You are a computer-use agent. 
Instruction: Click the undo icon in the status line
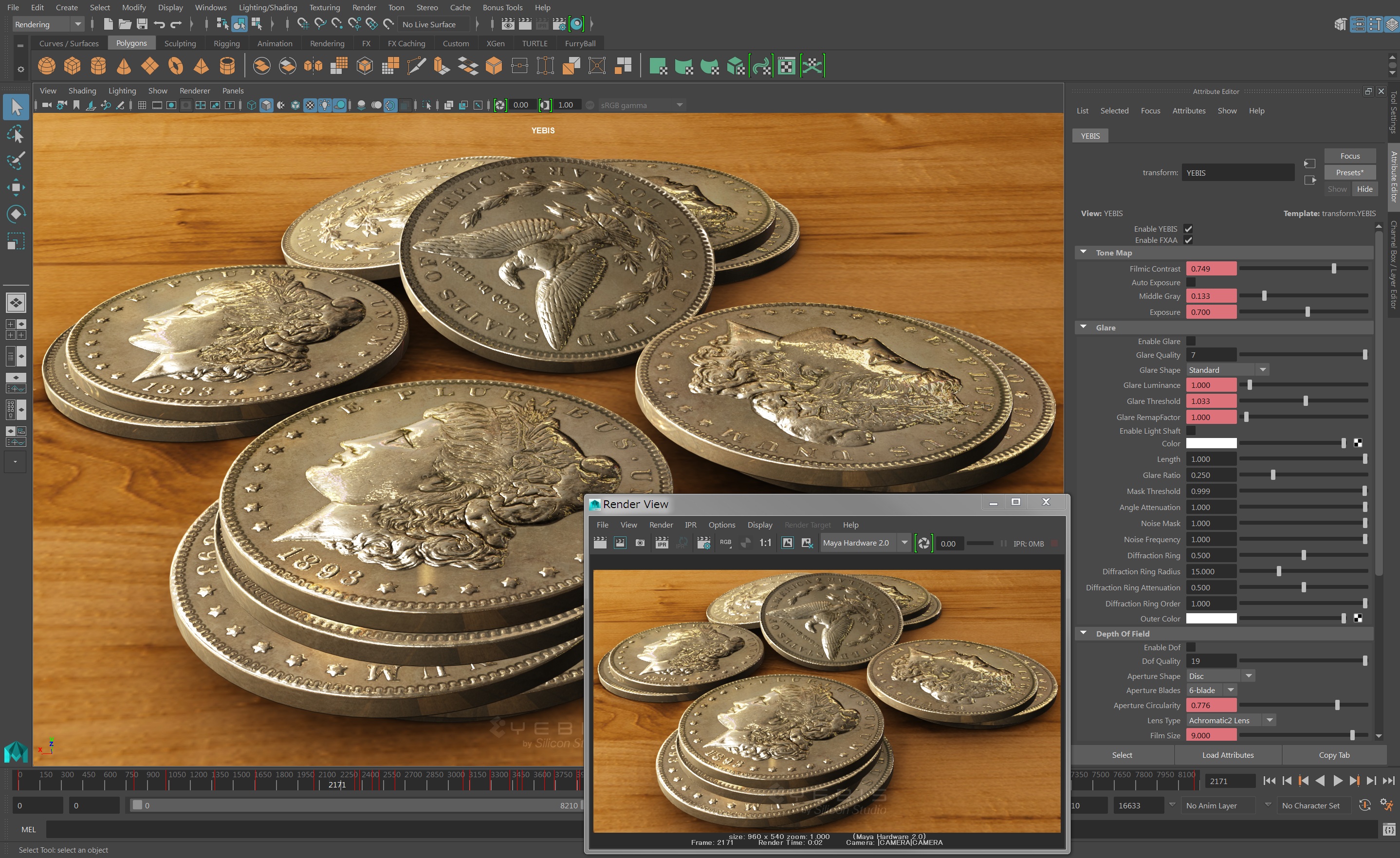click(160, 24)
